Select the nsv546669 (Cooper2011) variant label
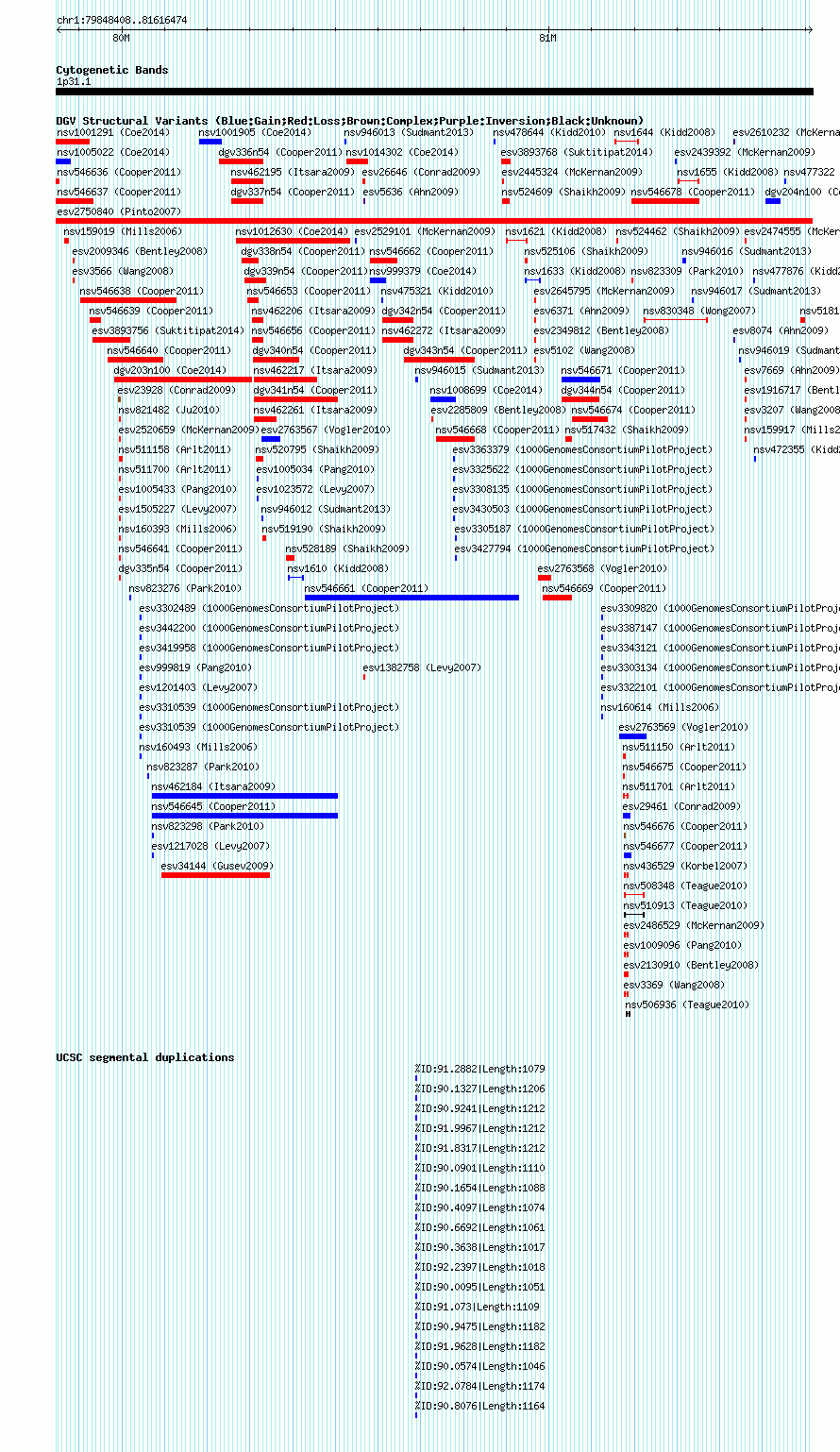 (604, 588)
